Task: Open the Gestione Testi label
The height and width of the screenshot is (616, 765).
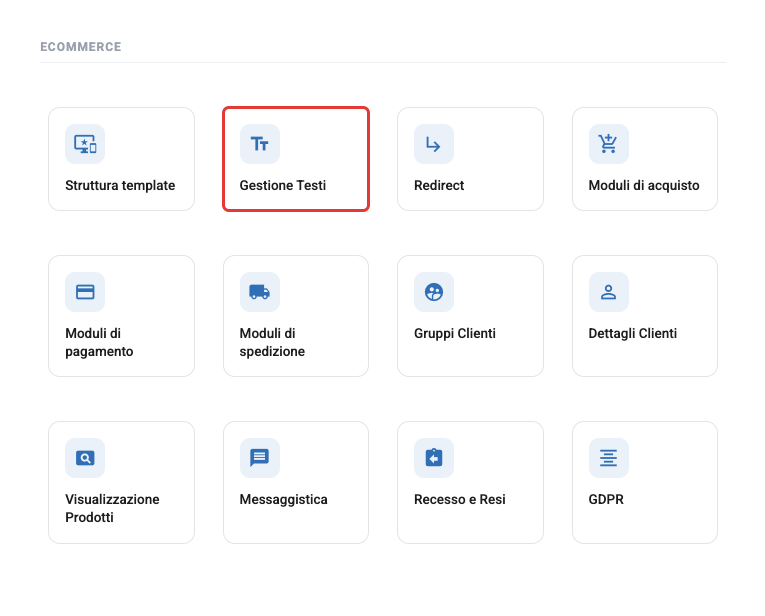Action: pos(282,185)
